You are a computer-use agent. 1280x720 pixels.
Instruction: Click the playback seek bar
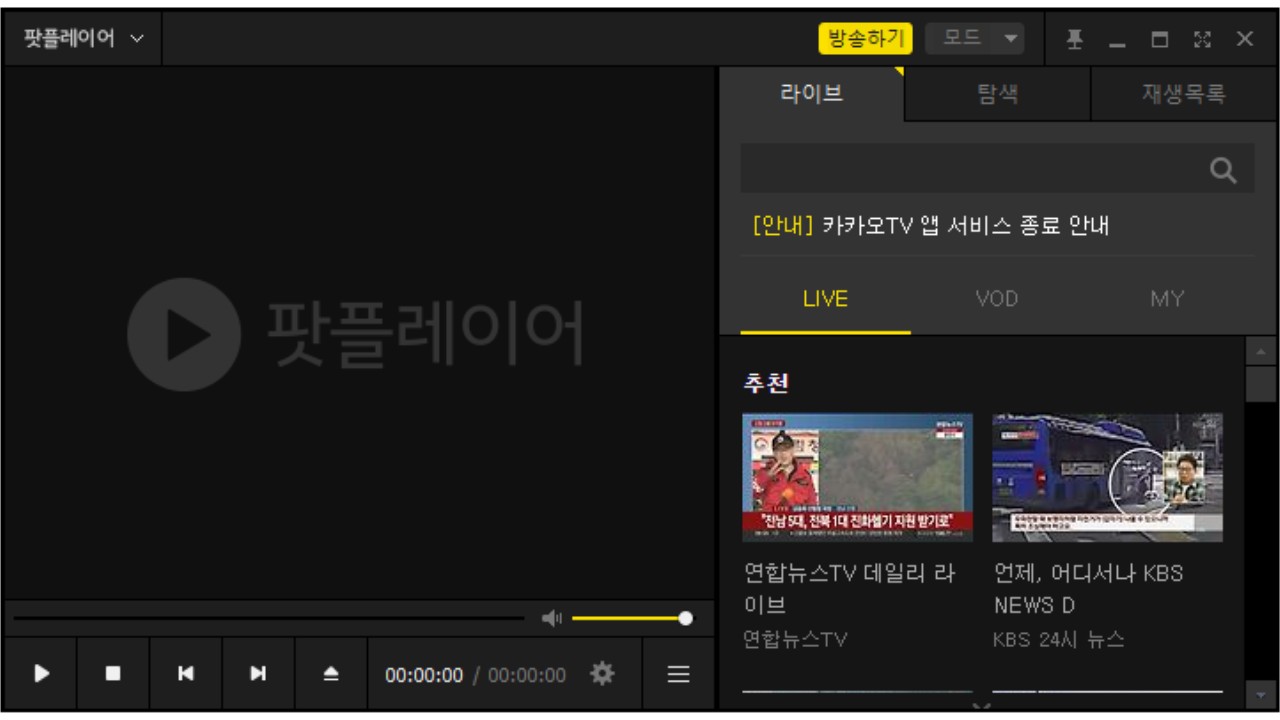[x=269, y=619]
